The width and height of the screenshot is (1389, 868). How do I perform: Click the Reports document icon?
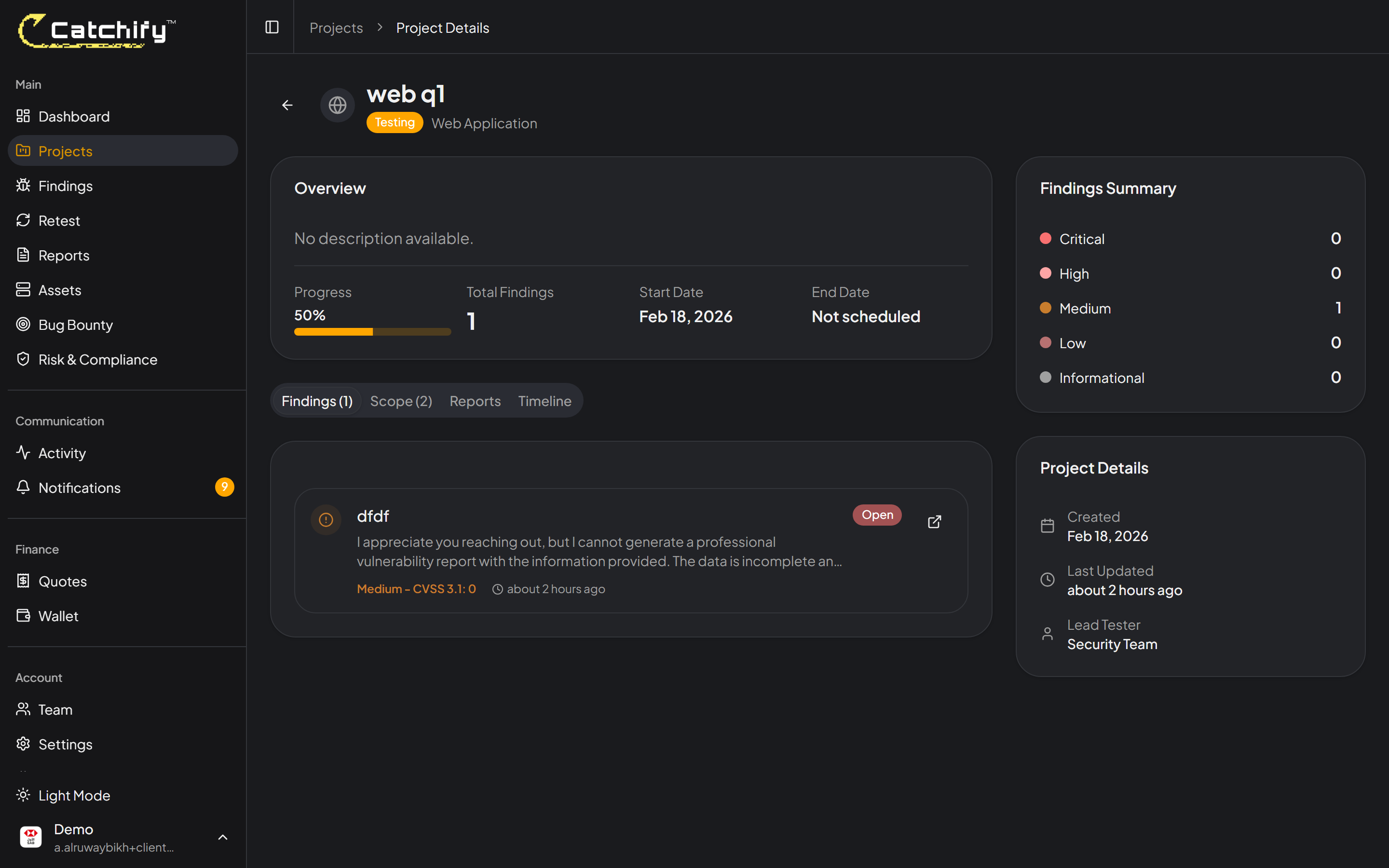pos(24,255)
